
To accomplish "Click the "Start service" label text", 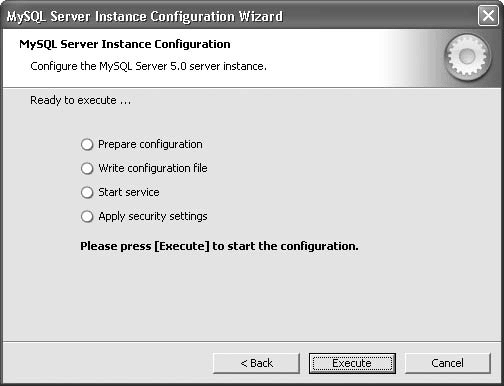I will [x=129, y=192].
